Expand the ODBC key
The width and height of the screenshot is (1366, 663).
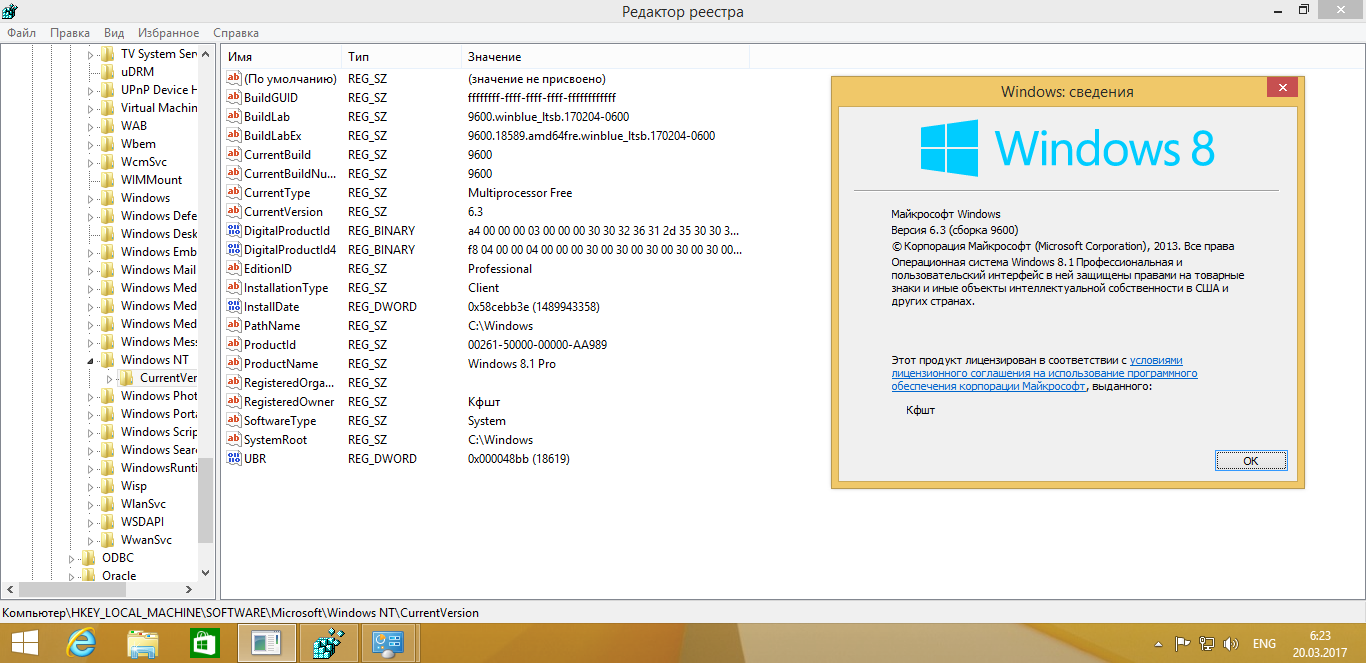(x=71, y=558)
